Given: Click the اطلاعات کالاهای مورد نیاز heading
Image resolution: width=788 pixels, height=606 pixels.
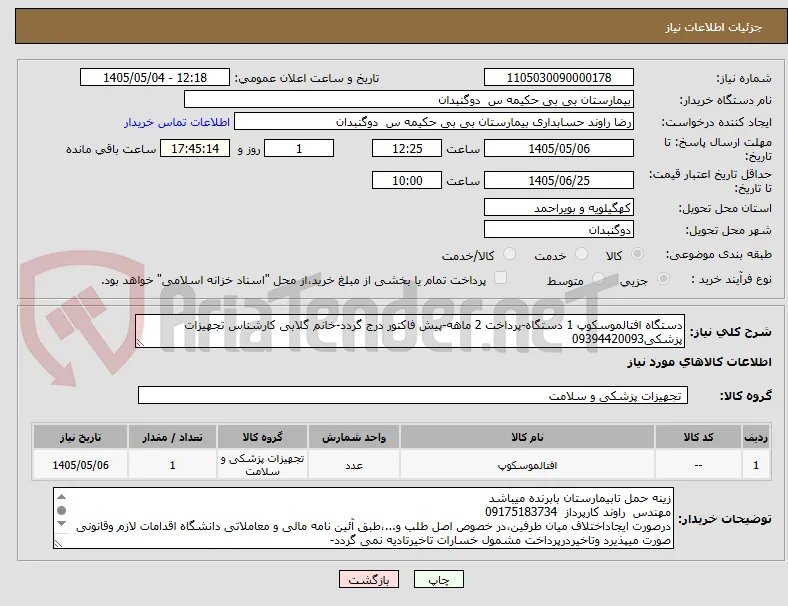Looking at the screenshot, I should click(699, 362).
